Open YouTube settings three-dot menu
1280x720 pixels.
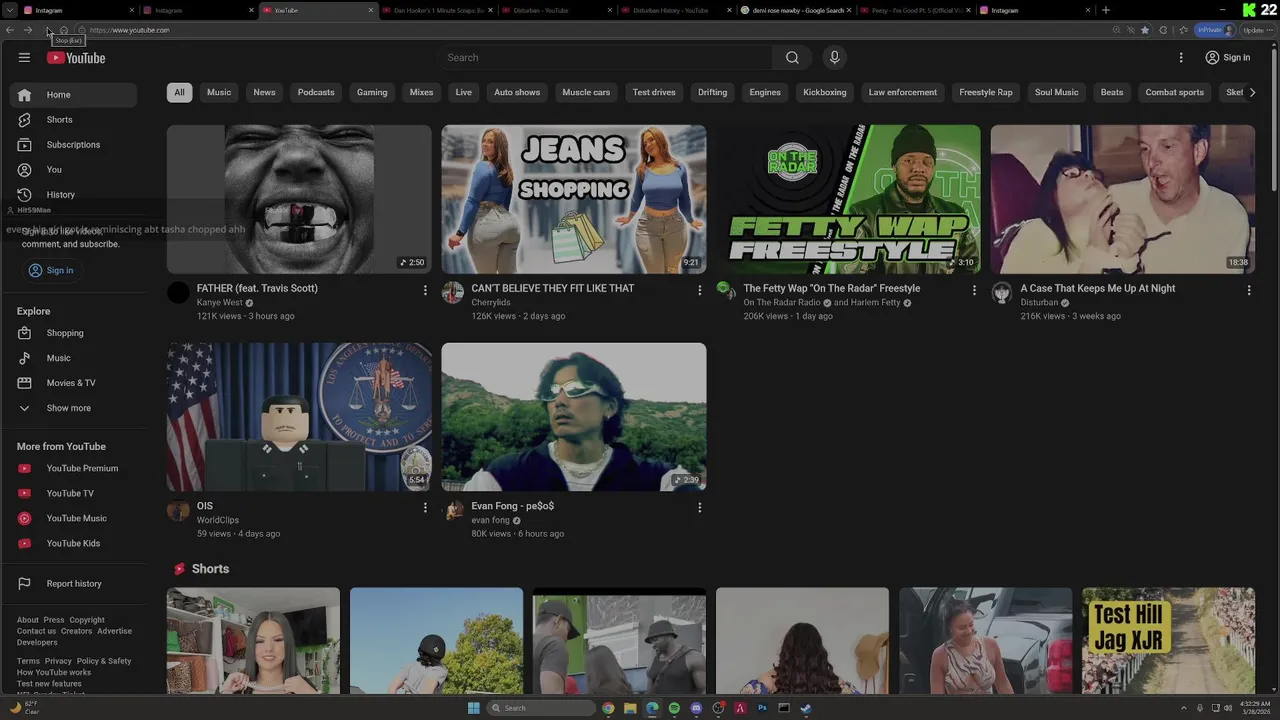click(x=1181, y=57)
